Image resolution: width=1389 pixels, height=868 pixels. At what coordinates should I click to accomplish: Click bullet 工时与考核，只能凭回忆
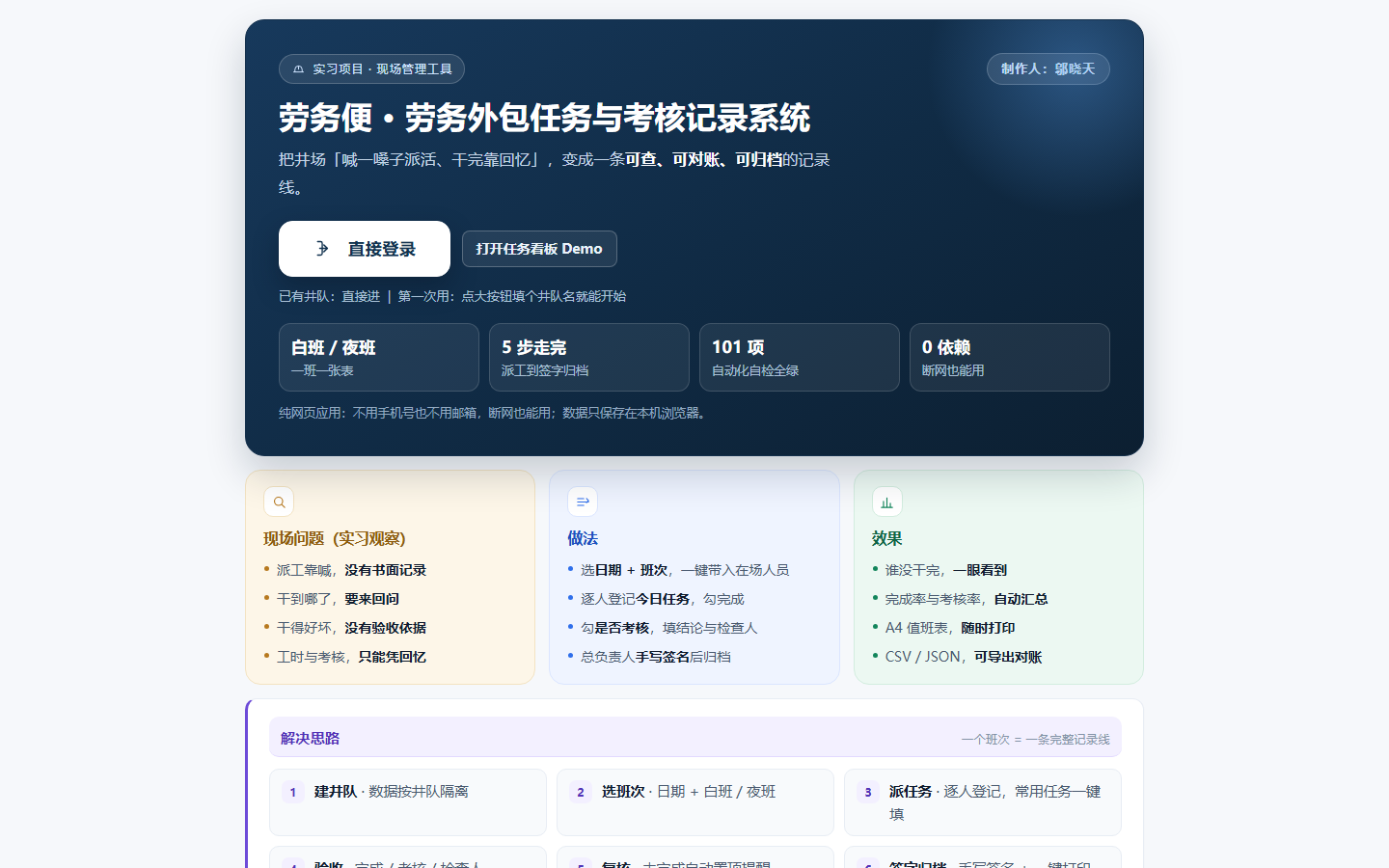pyautogui.click(x=351, y=657)
